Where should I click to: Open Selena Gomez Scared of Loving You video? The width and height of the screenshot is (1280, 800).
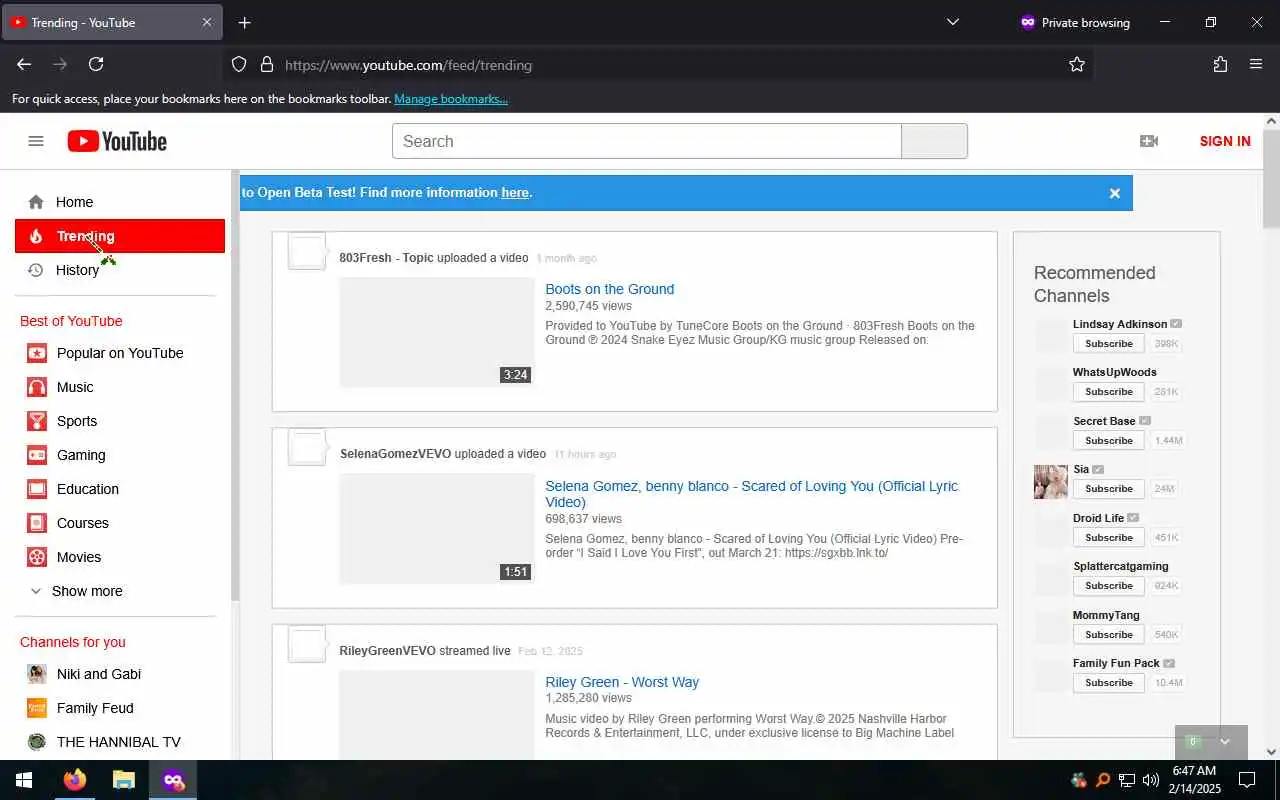pyautogui.click(x=751, y=494)
